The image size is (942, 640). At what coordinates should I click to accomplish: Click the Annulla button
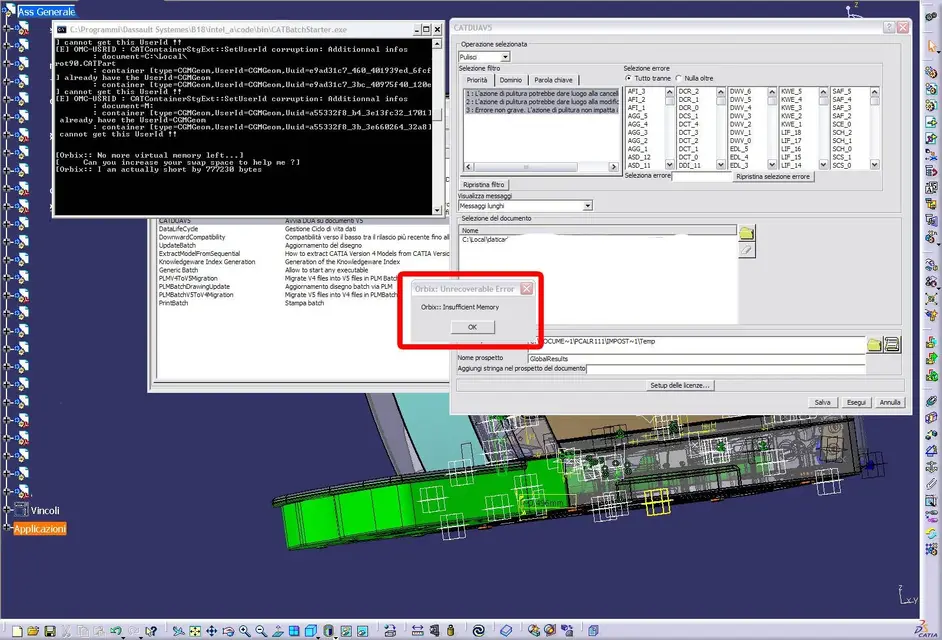[890, 402]
